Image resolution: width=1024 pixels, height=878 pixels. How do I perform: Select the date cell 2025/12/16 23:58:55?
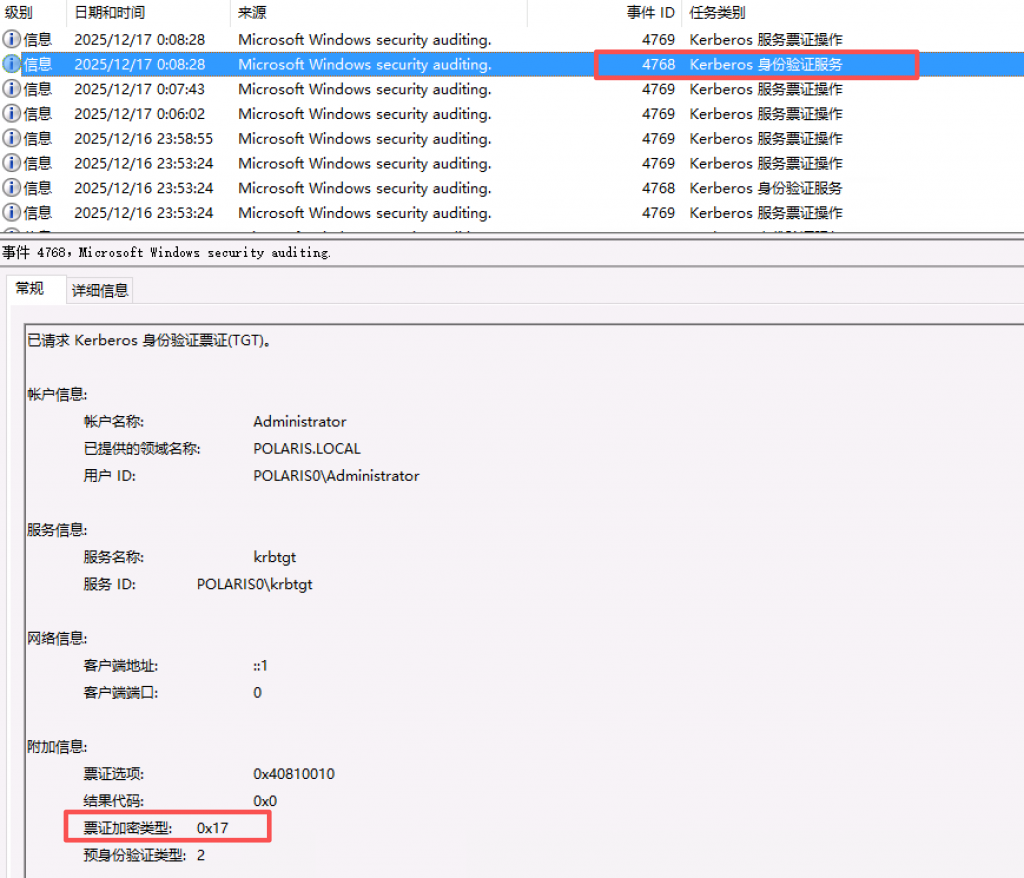click(143, 139)
